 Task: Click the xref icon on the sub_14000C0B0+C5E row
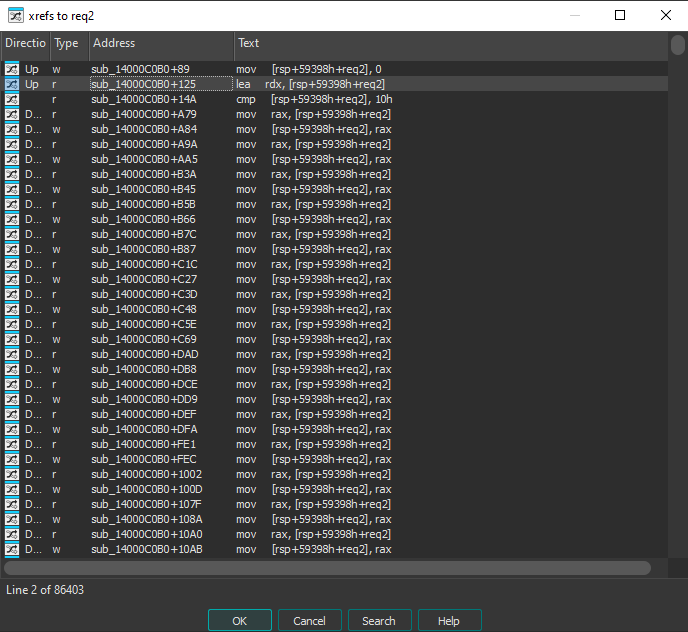[x=12, y=324]
